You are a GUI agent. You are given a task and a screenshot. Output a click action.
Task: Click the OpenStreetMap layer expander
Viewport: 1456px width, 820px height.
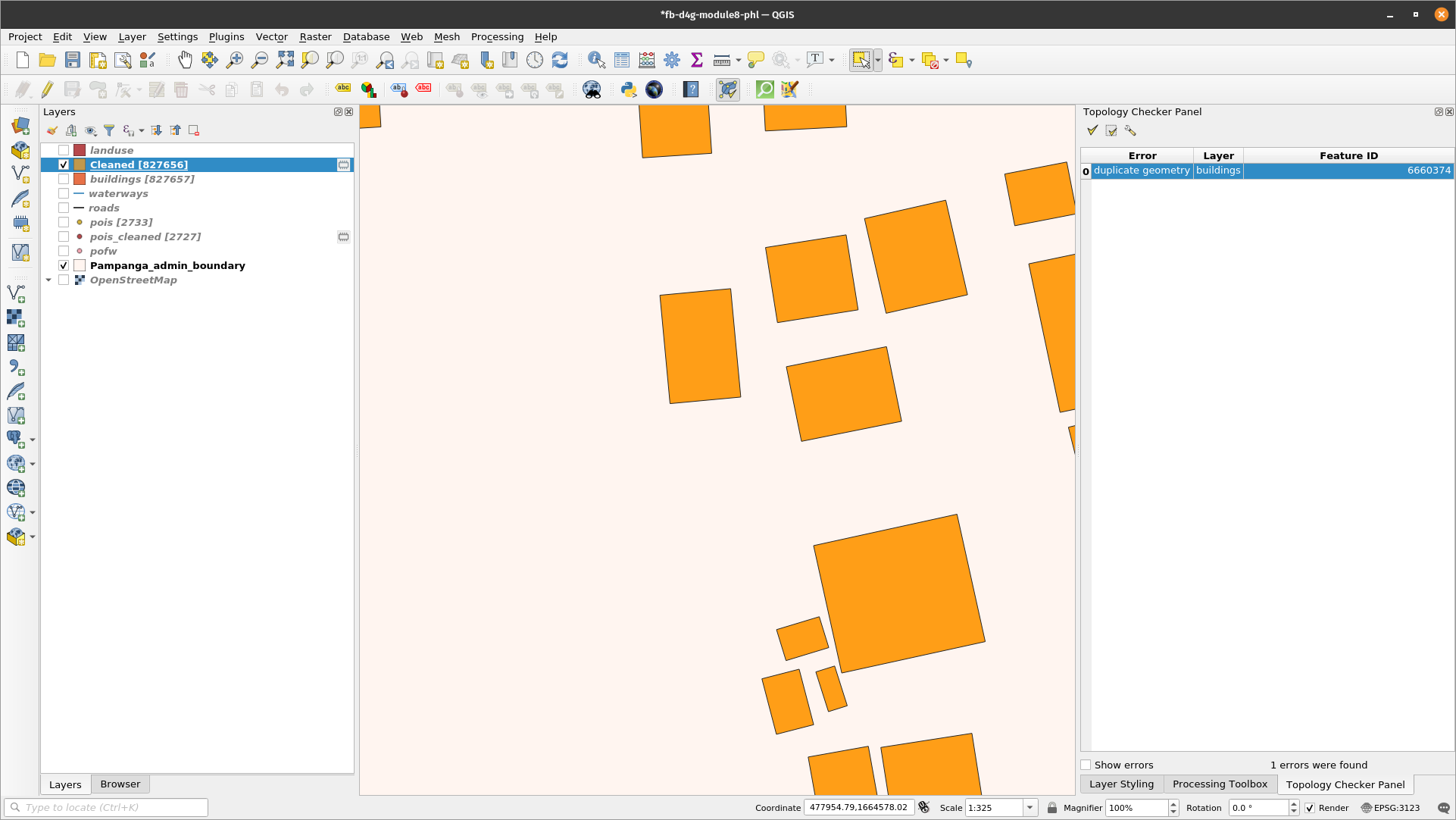click(x=48, y=280)
